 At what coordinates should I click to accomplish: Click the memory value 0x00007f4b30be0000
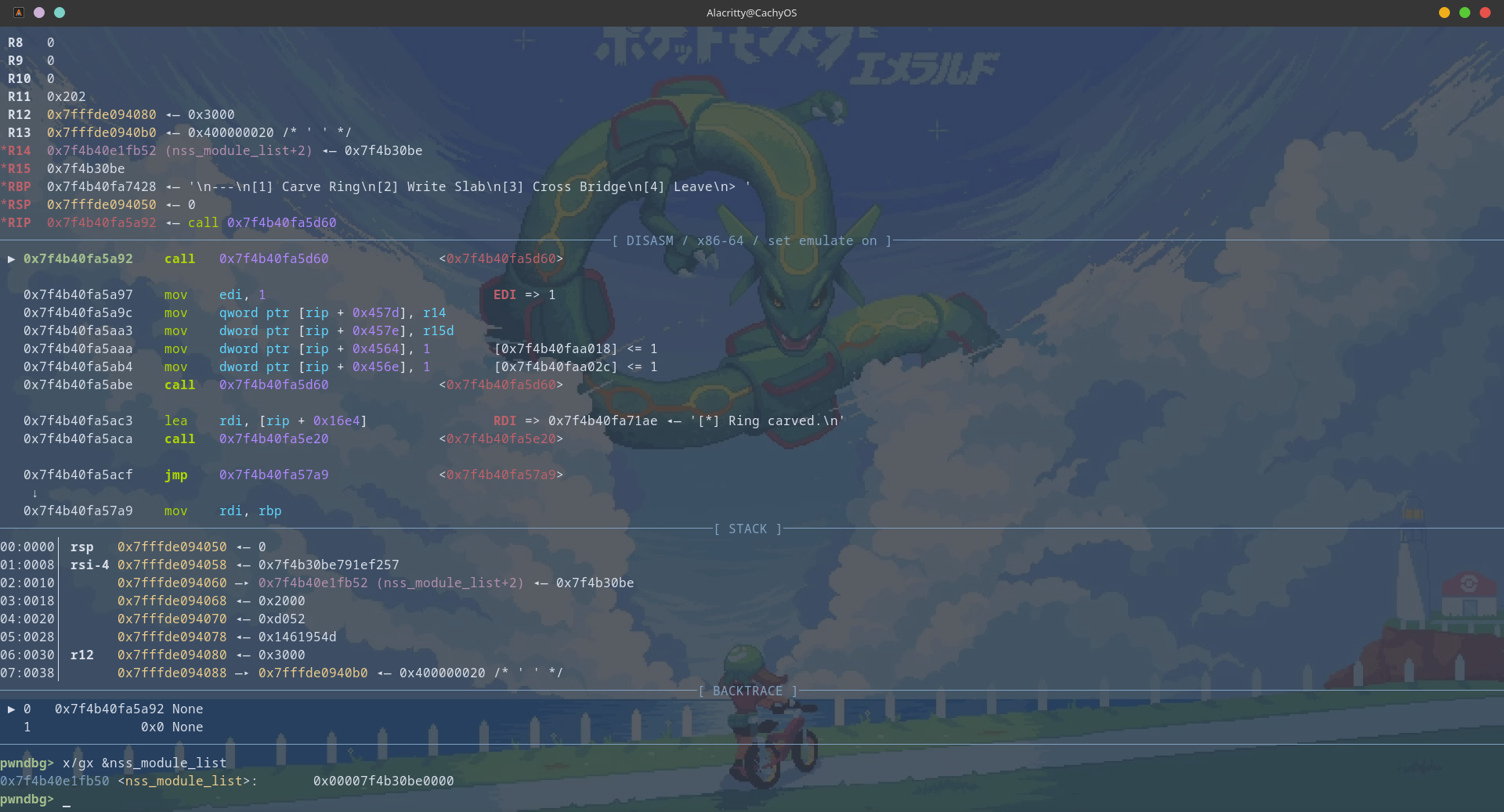coord(384,781)
